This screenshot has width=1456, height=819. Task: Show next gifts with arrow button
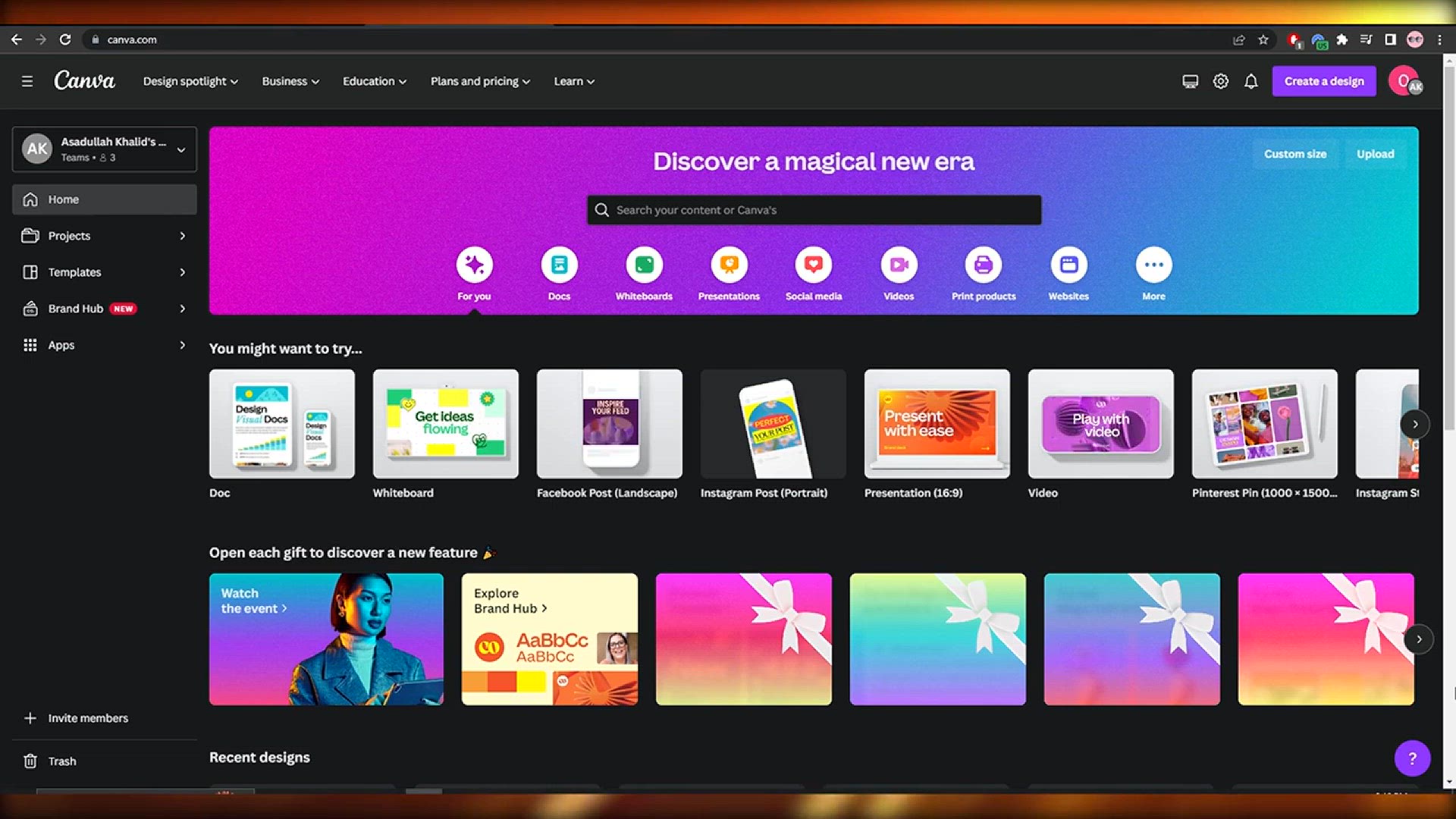[1419, 639]
